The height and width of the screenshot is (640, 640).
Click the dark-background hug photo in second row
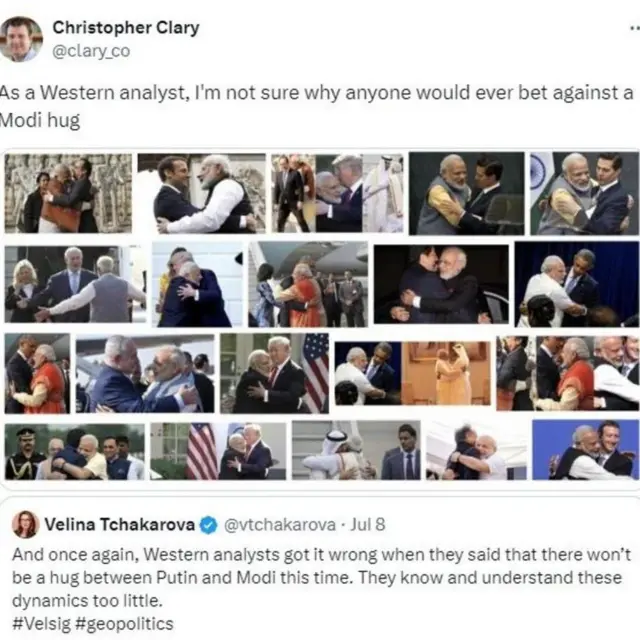point(441,284)
